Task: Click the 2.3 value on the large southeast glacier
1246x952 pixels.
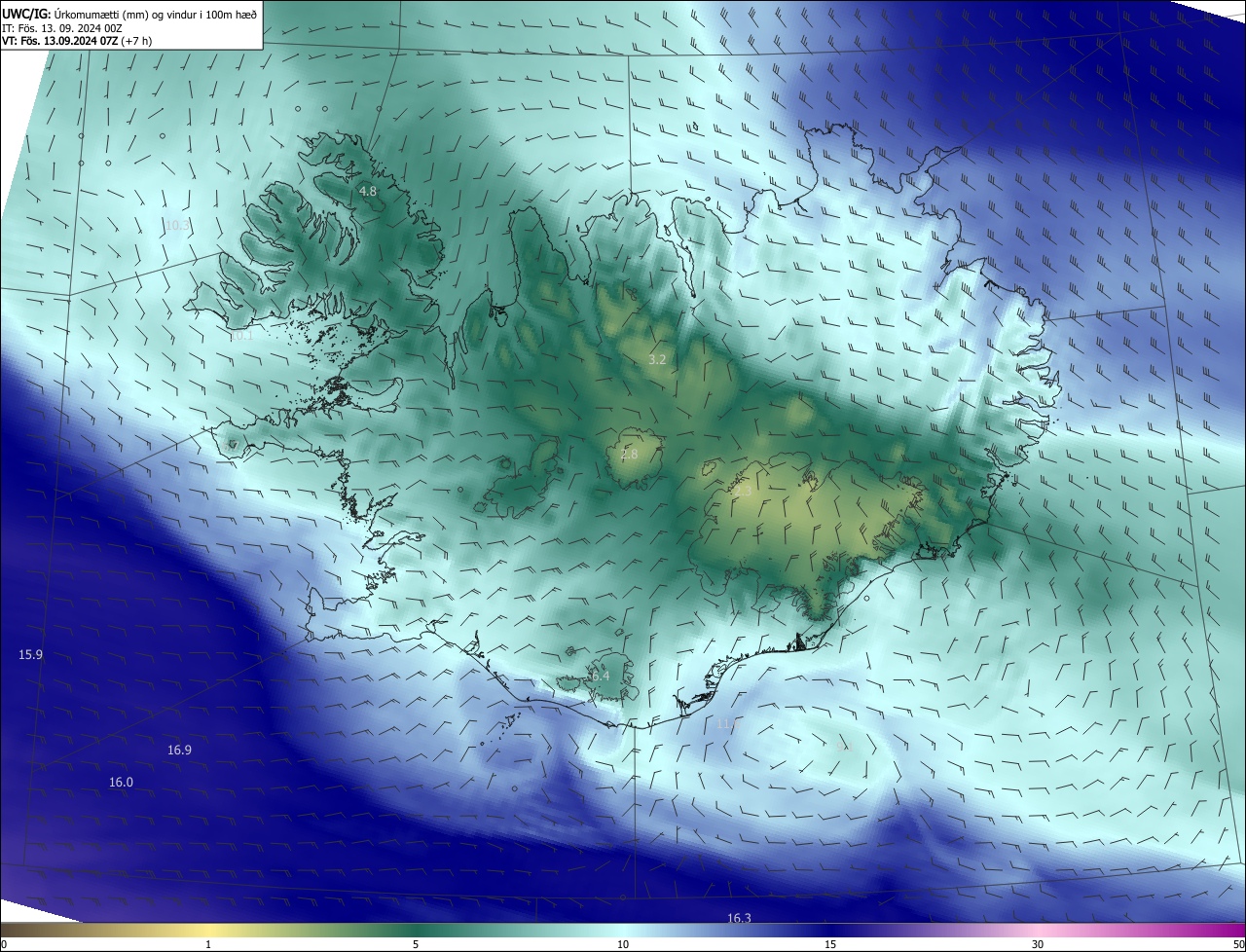Action: pyautogui.click(x=742, y=494)
